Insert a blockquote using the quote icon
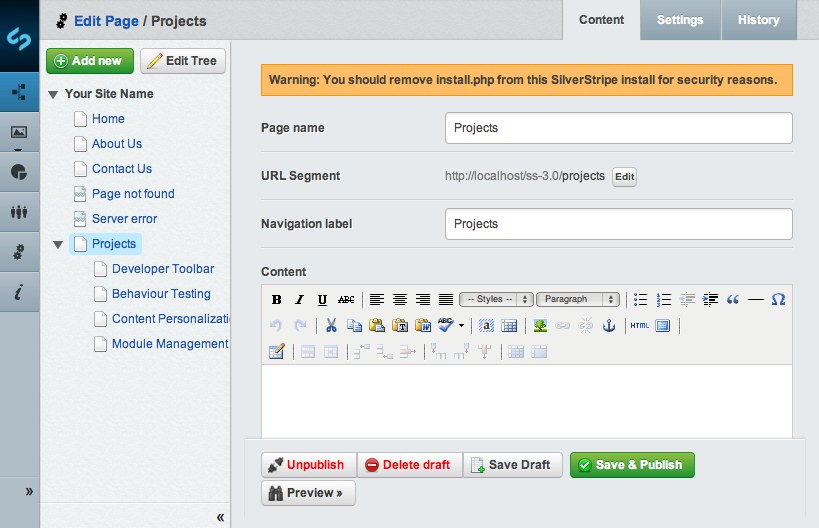819x528 pixels. (733, 299)
